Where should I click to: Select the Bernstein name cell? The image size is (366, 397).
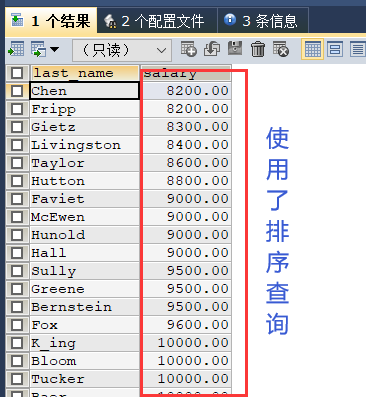85,307
